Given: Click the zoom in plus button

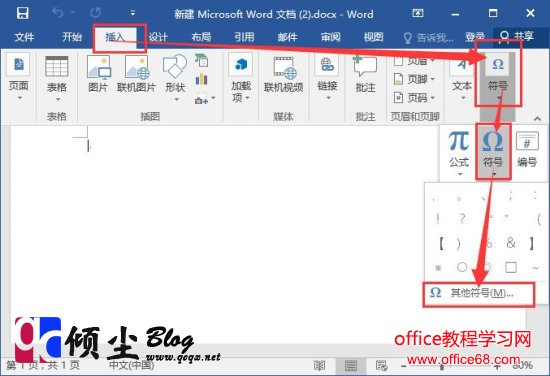Looking at the screenshot, I should point(497,367).
